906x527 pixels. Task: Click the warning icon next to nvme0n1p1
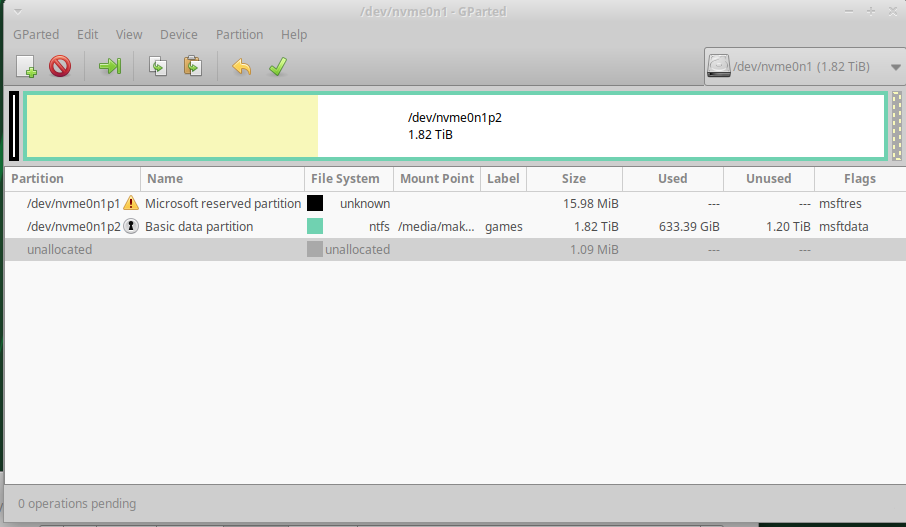131,203
